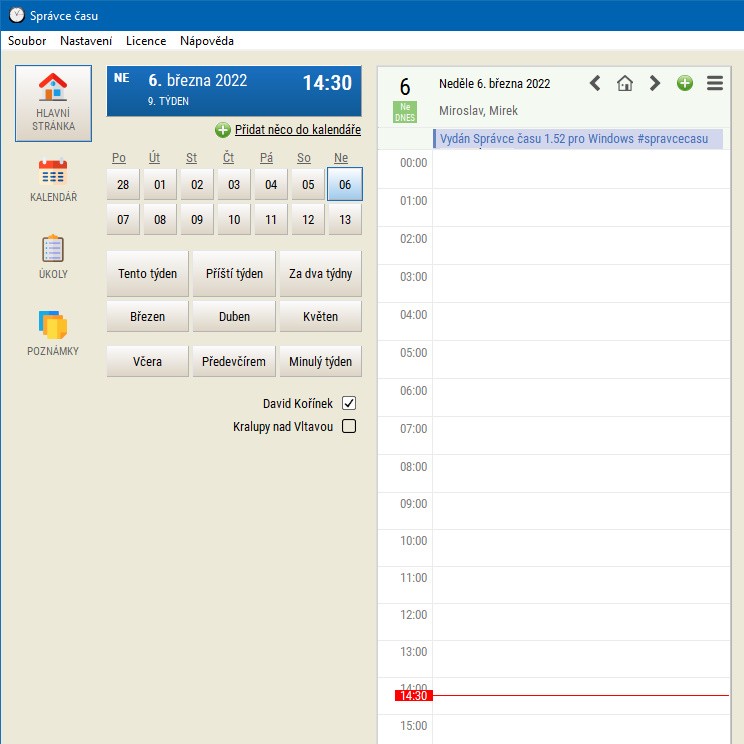Viewport: 744px width, 744px height.
Task: Open the Nastavení menu
Action: pyautogui.click(x=86, y=41)
